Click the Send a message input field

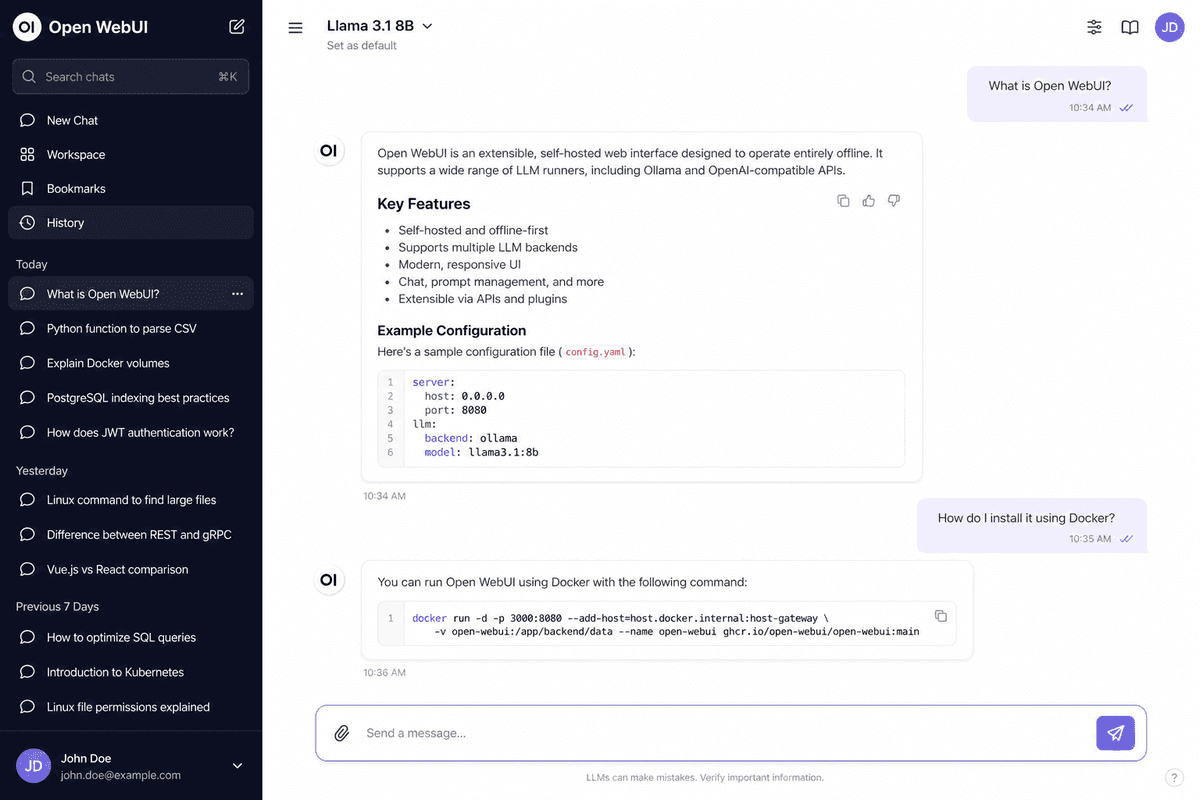click(x=725, y=733)
